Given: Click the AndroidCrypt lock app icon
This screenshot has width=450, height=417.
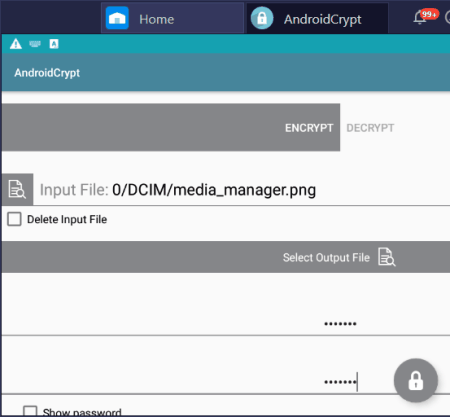Looking at the screenshot, I should click(262, 18).
